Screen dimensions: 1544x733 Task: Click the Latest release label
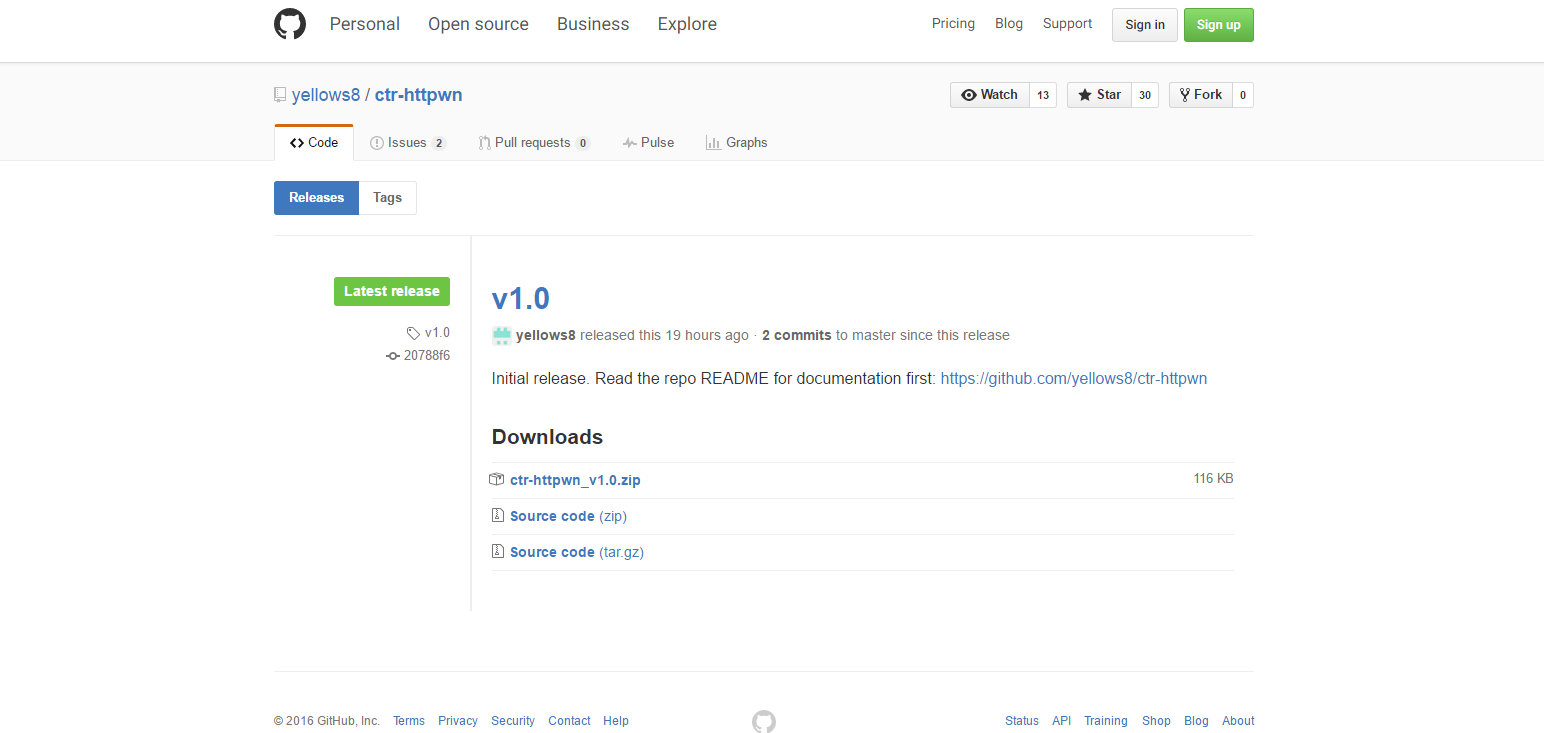(x=392, y=291)
